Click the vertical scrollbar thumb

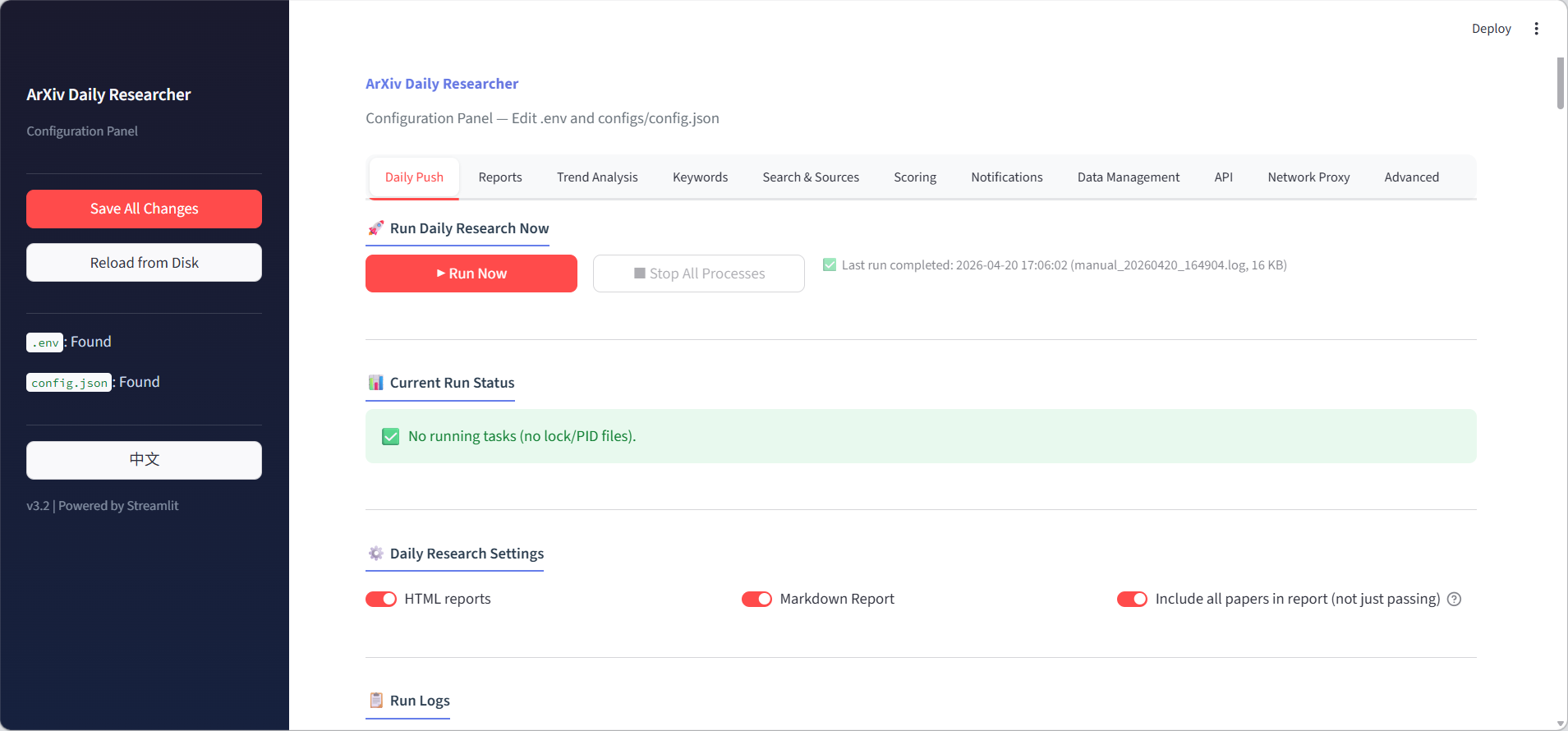pos(1561,82)
